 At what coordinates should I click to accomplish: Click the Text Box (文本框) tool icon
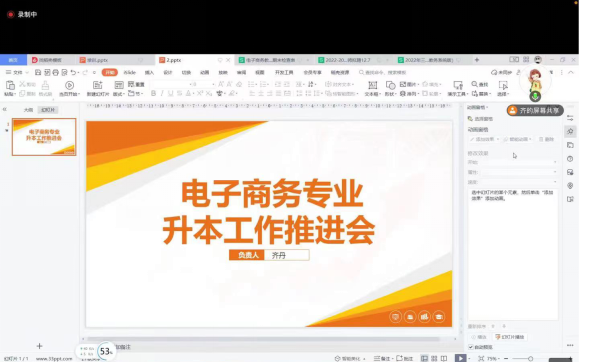[x=372, y=85]
